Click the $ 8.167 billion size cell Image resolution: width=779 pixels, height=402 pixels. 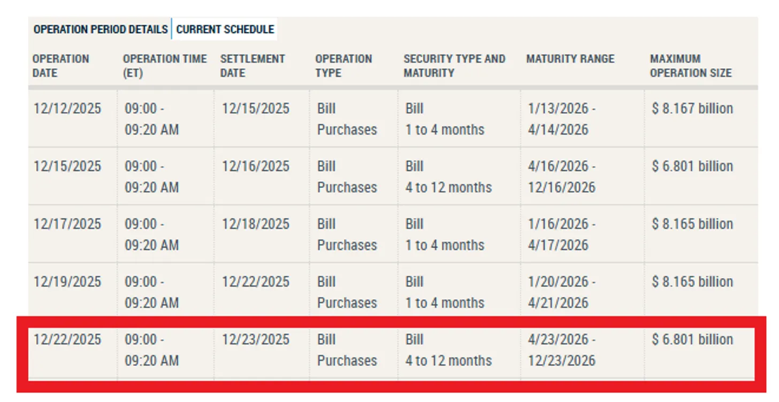point(692,109)
